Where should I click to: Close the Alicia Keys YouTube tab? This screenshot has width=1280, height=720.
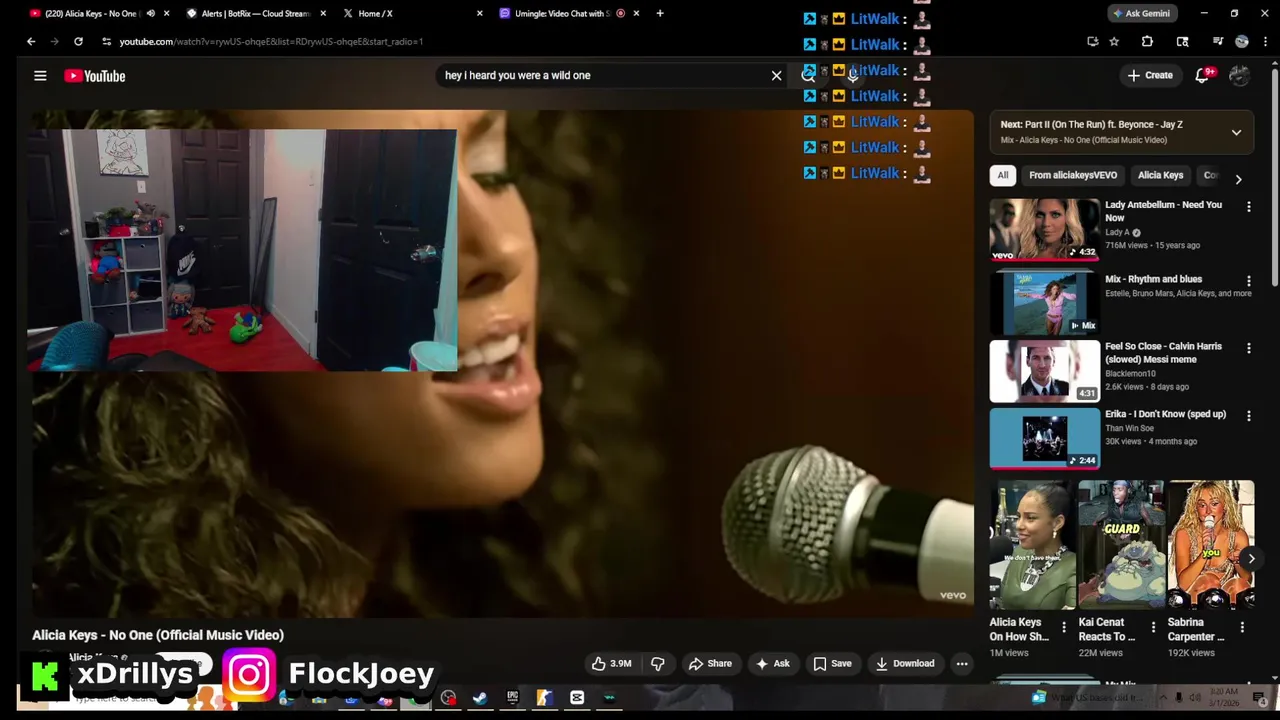[x=166, y=13]
